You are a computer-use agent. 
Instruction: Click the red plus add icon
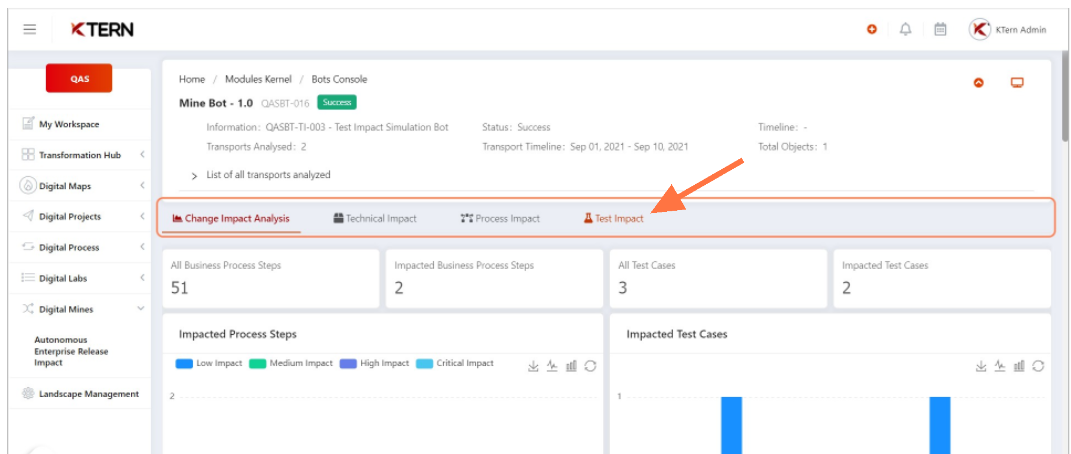[x=872, y=29]
